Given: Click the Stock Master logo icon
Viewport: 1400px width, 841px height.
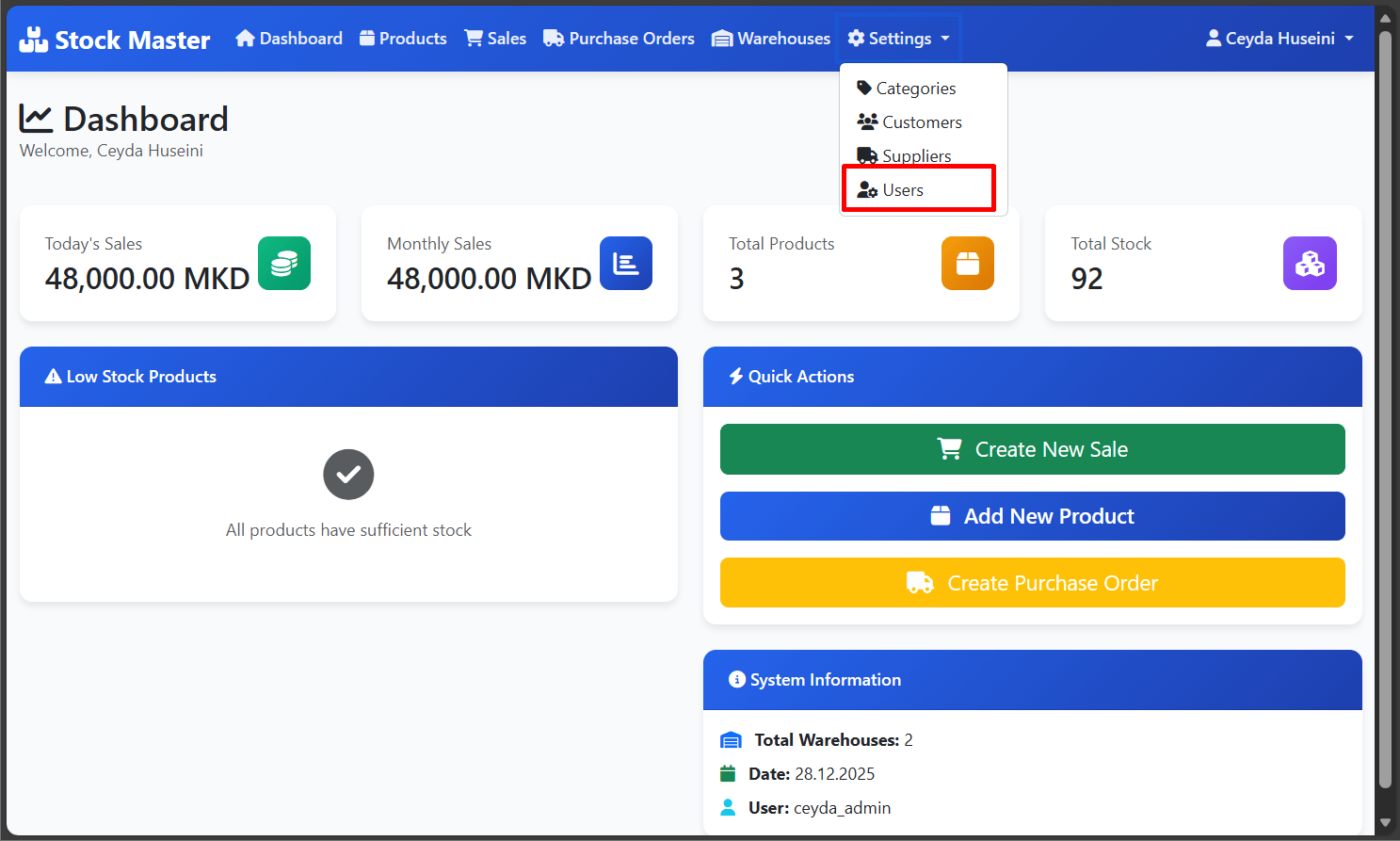Looking at the screenshot, I should click(x=33, y=40).
